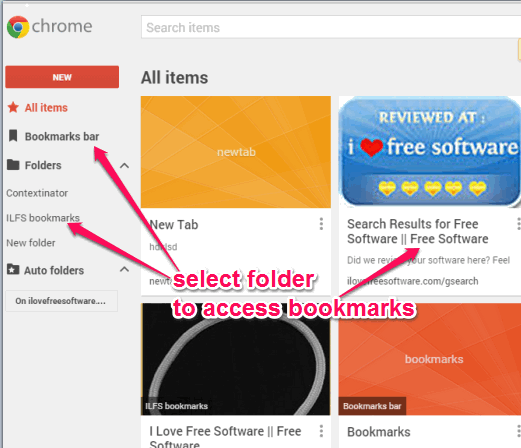Open the ILFS bookmarks folder
Viewport: 521px width, 448px height.
[x=43, y=218]
